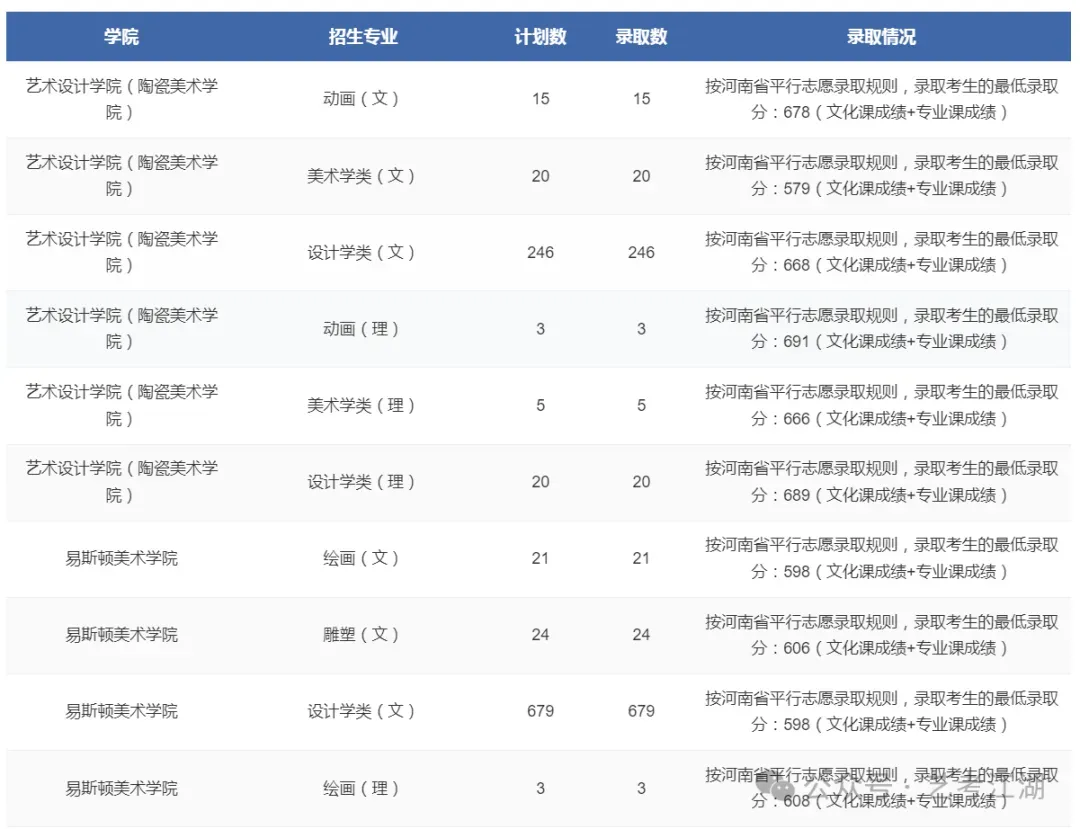Click 艺术设计学院 cell in the 动画（理）row
This screenshot has width=1080, height=829.
coord(121,328)
